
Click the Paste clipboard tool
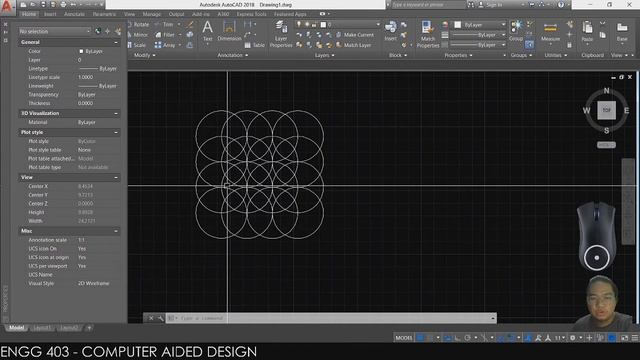(587, 32)
